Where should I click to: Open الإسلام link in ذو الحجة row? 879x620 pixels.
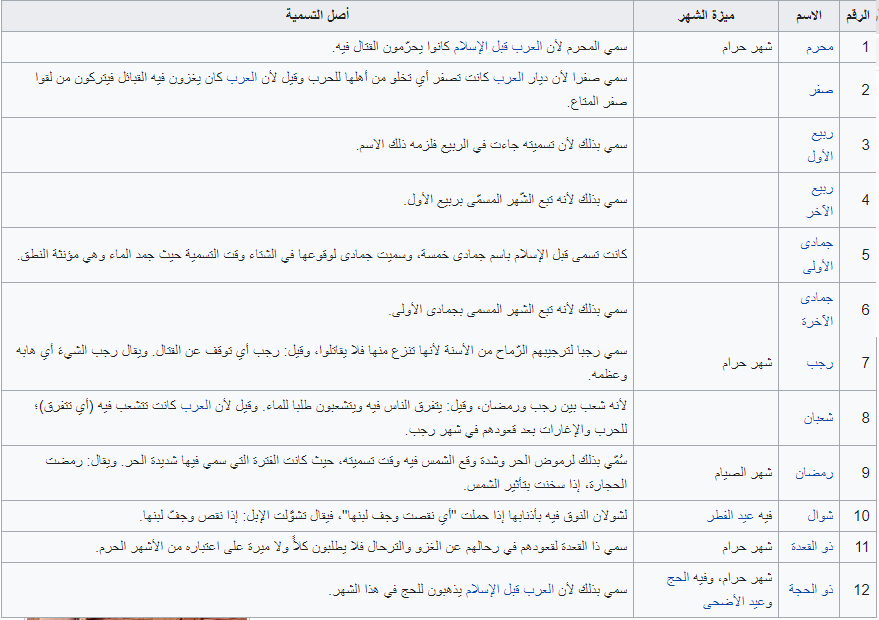tap(475, 590)
